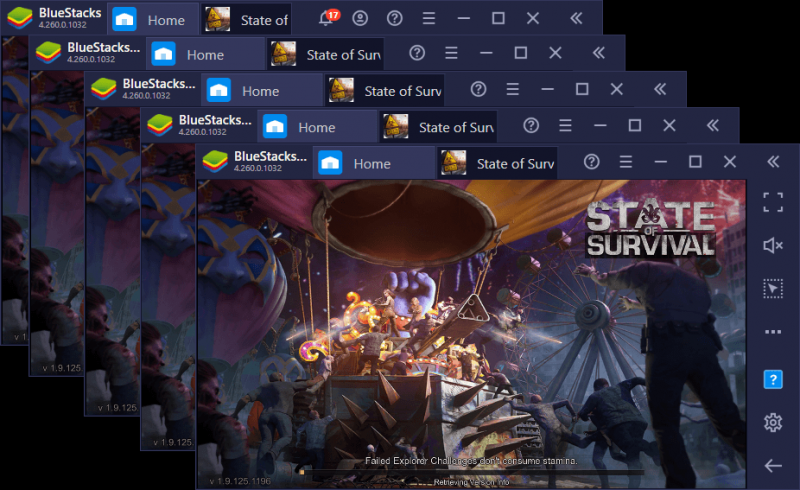Image resolution: width=800 pixels, height=490 pixels.
Task: Show more sidebar tools via three dots
Action: tap(773, 332)
